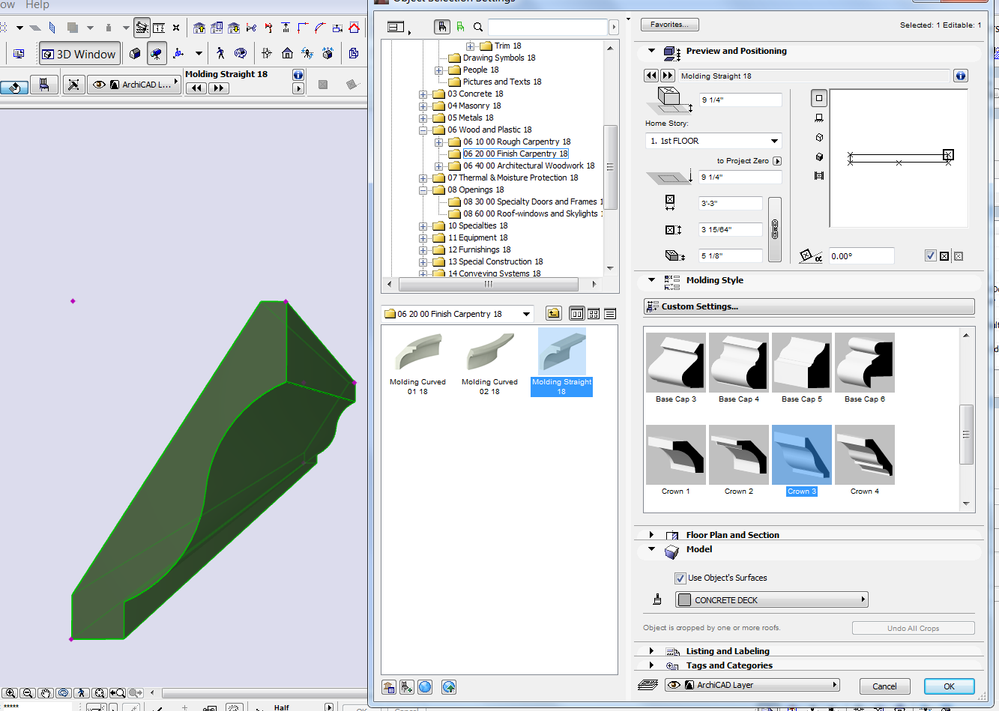Toggle the Use Object's Surfaces checkbox
The width and height of the screenshot is (999, 711).
click(681, 578)
